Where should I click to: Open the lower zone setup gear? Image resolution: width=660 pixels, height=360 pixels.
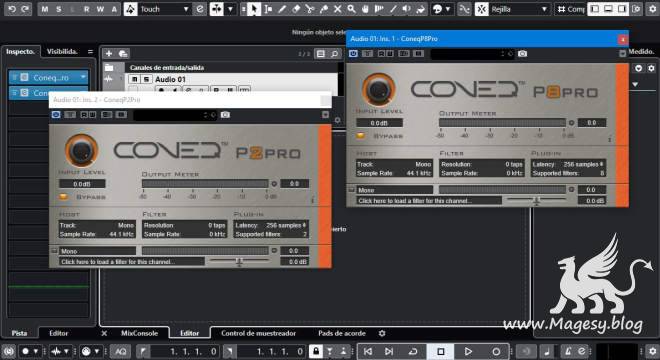[x=382, y=333]
